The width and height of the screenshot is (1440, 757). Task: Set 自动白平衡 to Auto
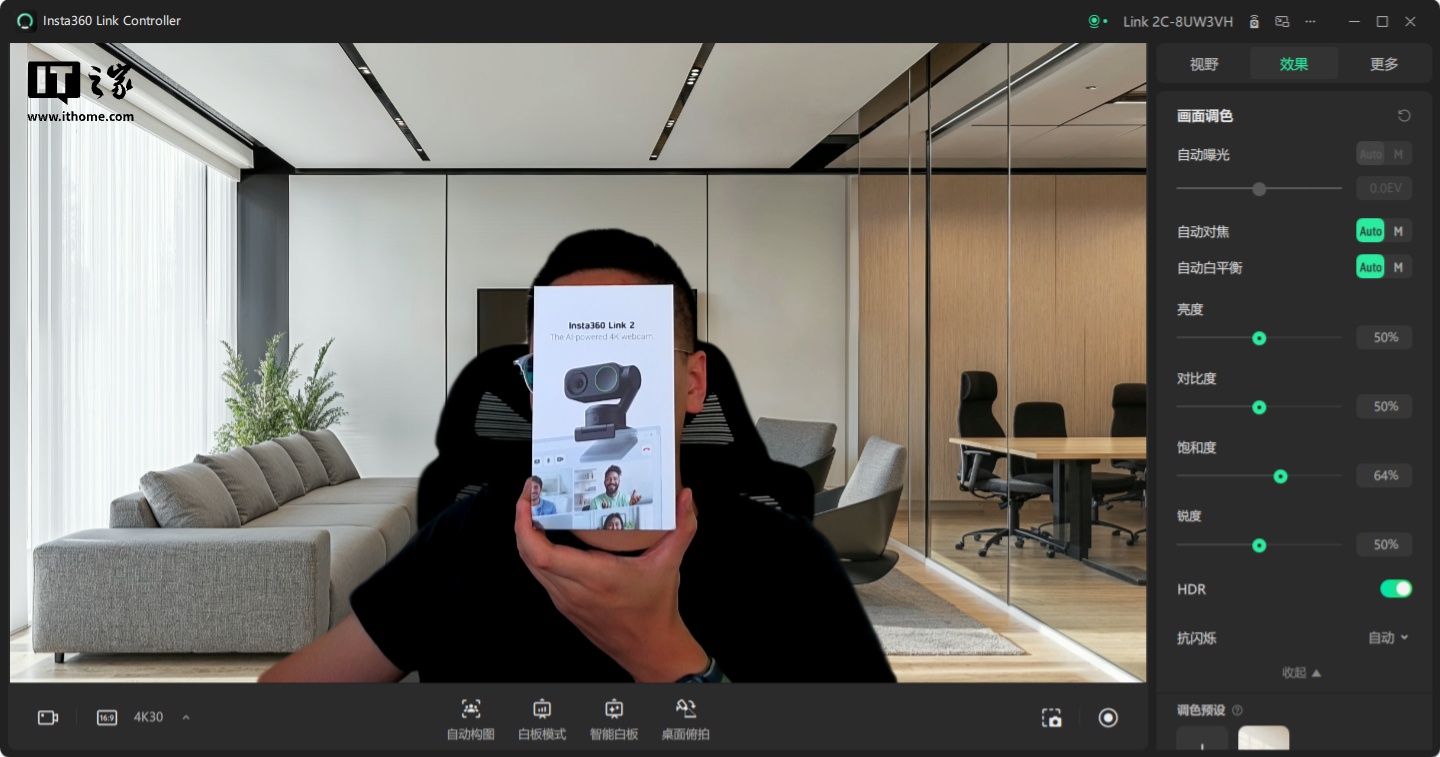(1370, 267)
